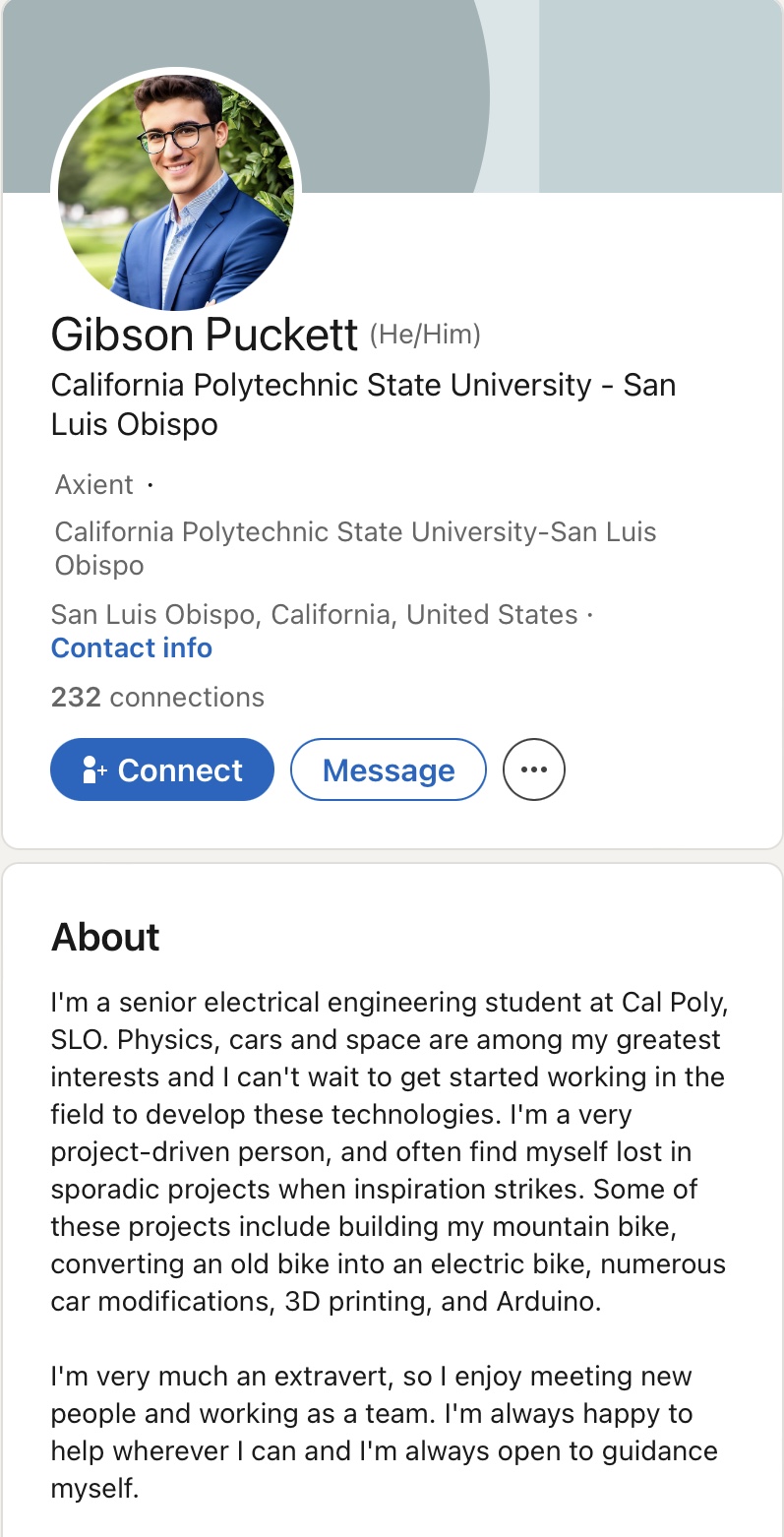Screen dimensions: 784x1537
Task: View the 232 connections list
Action: point(157,698)
